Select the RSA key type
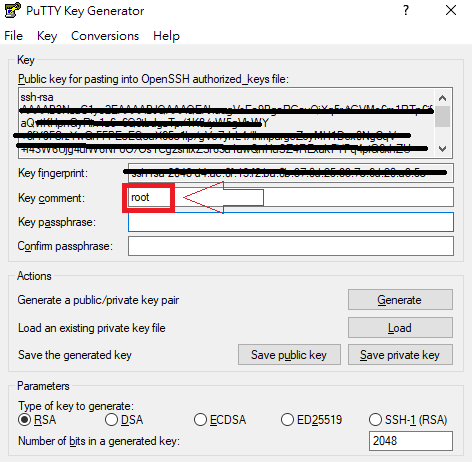Image resolution: width=472 pixels, height=462 pixels. point(37,420)
